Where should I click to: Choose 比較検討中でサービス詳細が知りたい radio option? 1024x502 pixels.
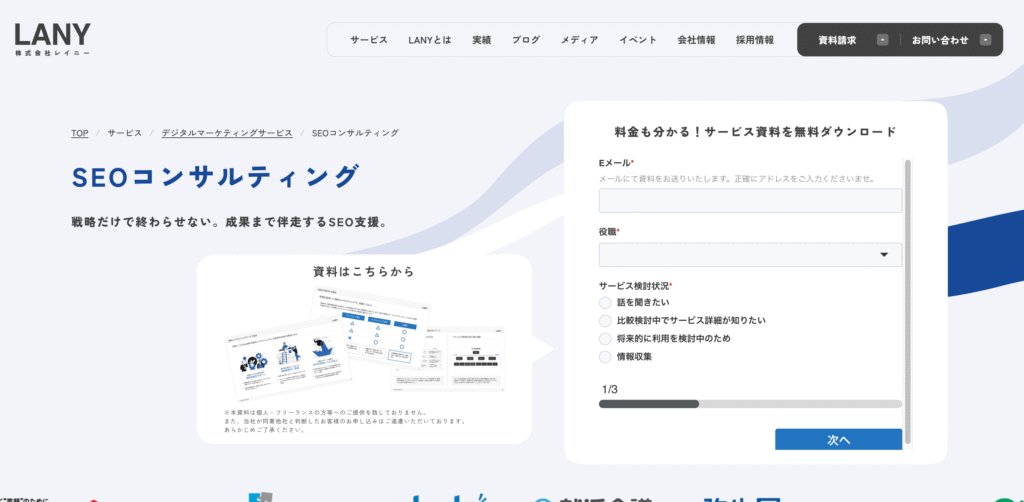[x=605, y=320]
